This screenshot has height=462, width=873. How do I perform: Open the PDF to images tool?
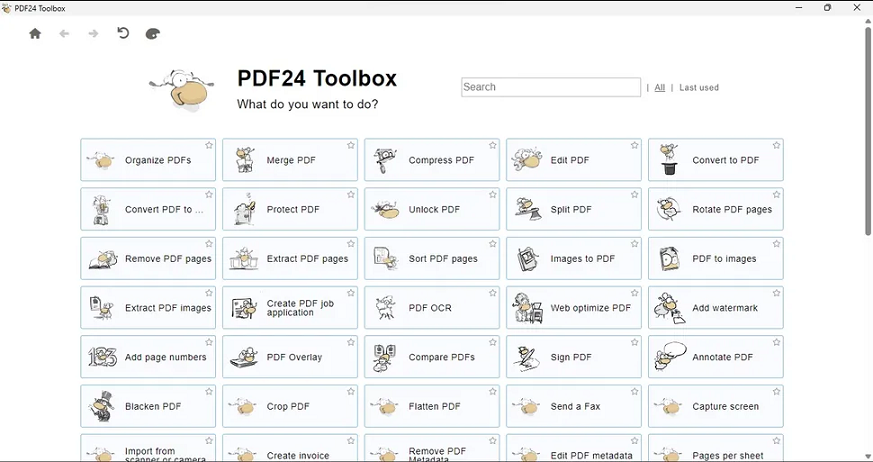[x=716, y=258]
